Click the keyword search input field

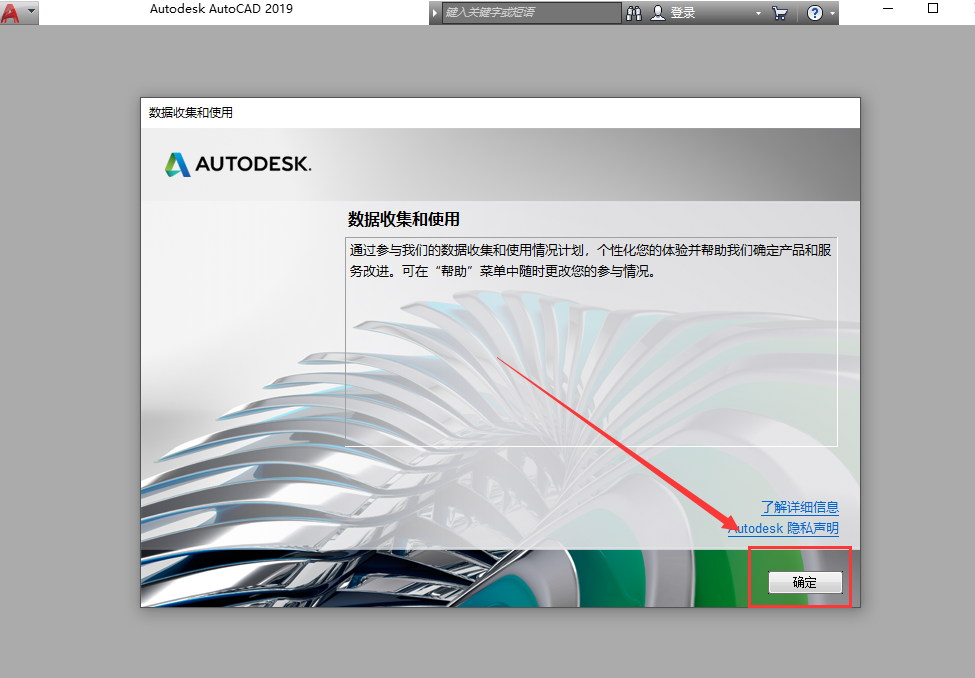(530, 13)
